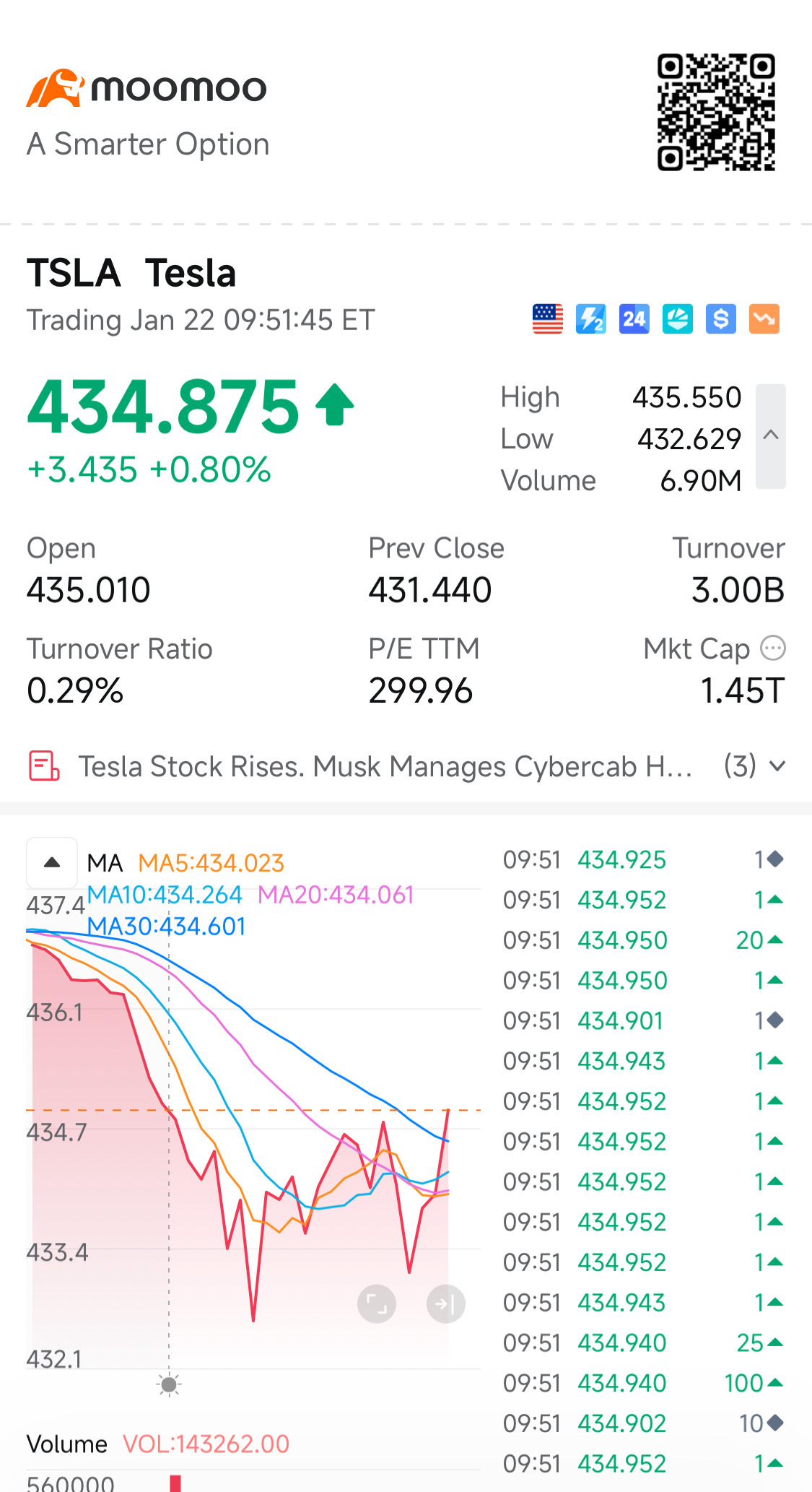812x1492 pixels.
Task: Tap the High value 435.550
Action: click(687, 397)
